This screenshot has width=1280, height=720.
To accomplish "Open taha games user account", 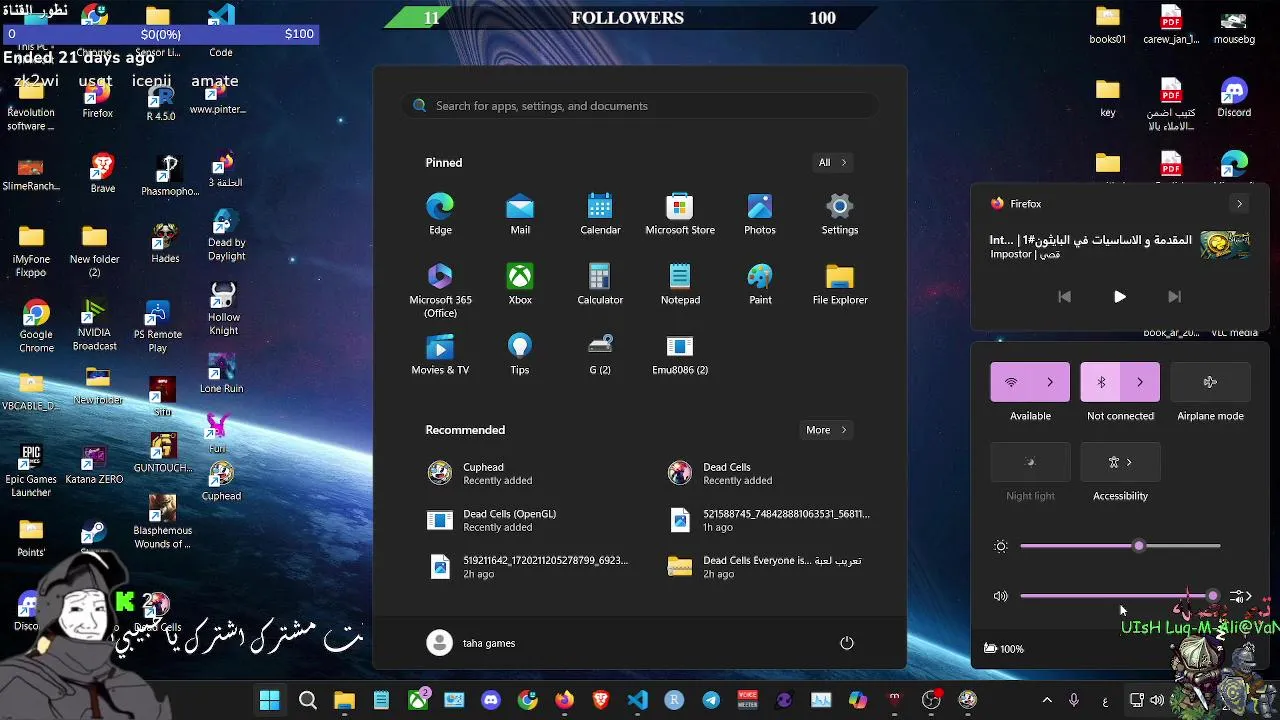I will click(471, 643).
